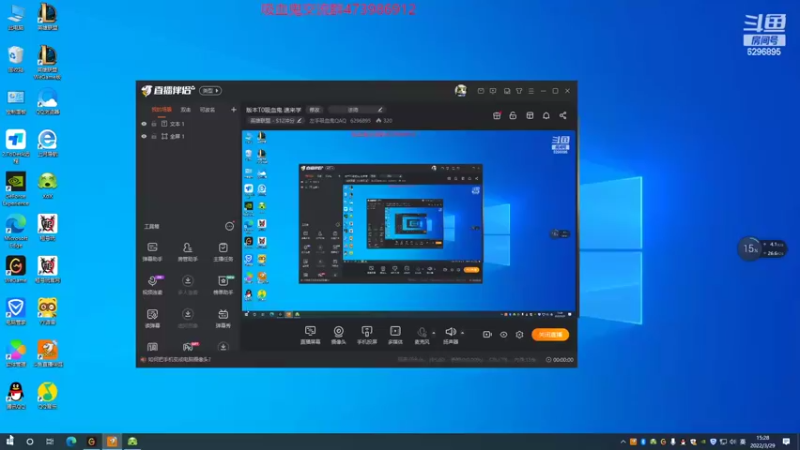Screen dimensions: 800x450
Task: Open the recording camera icon
Action: [487, 335]
